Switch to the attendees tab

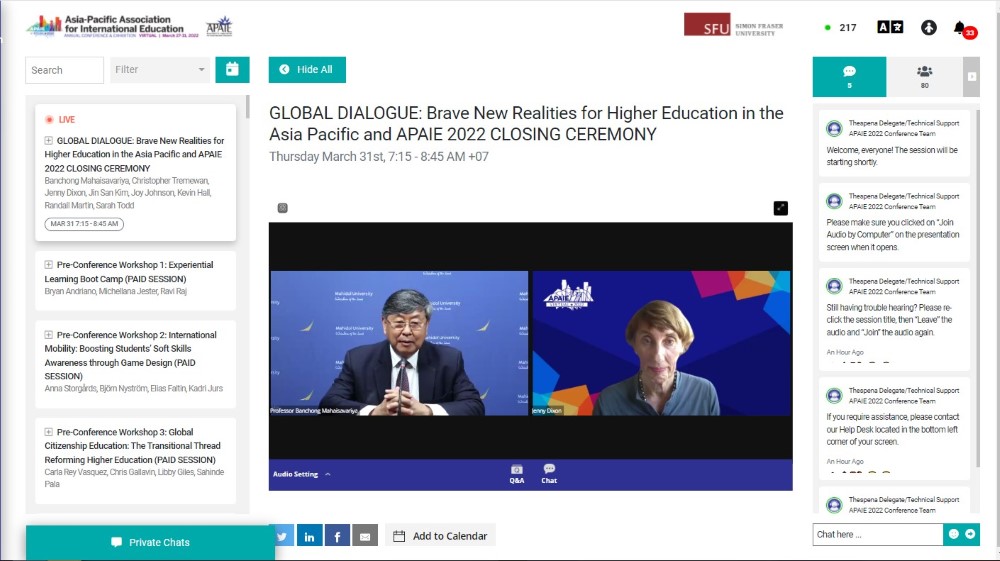(924, 76)
